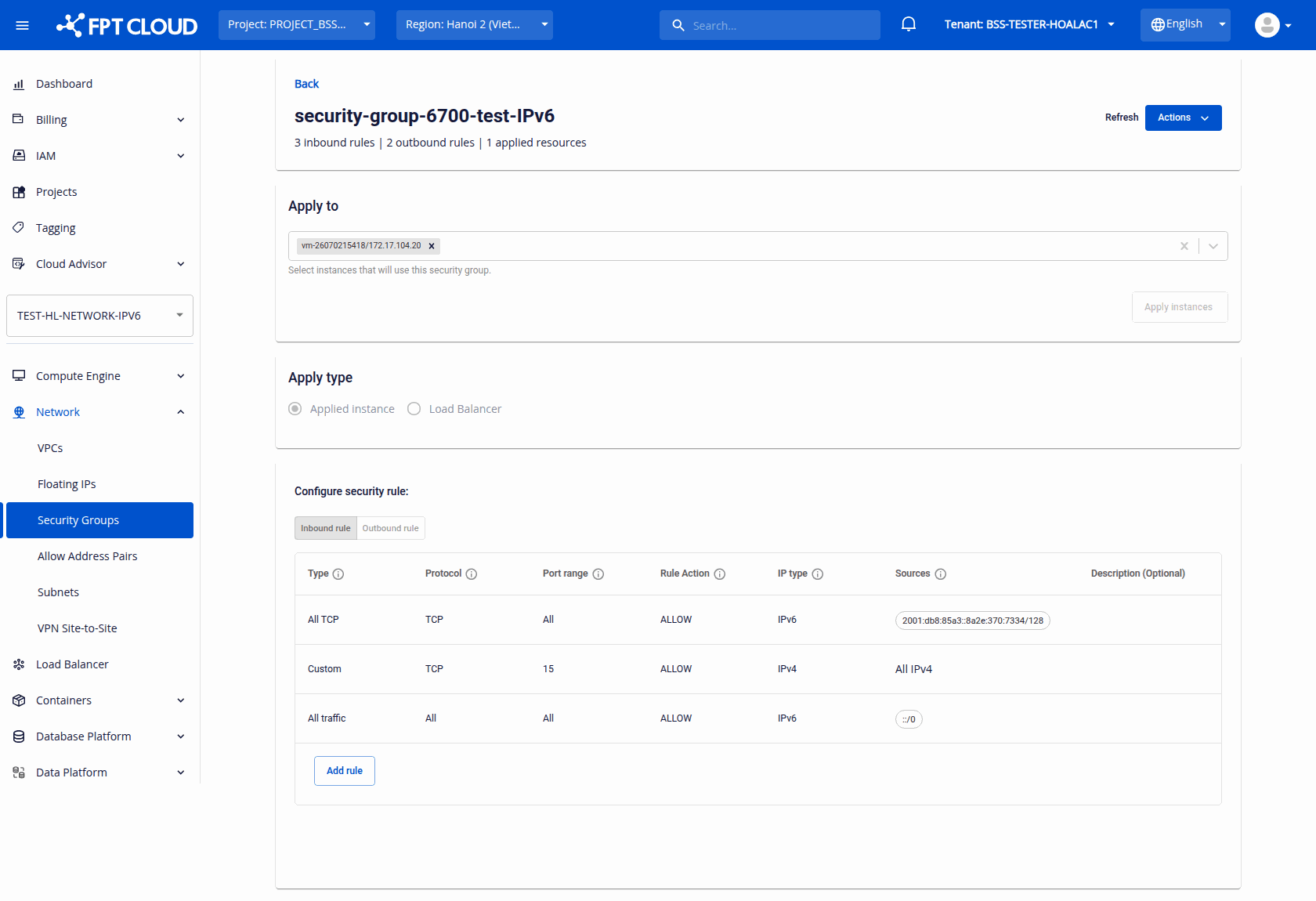Open the English language dropdown
The image size is (1316, 901).
tap(1185, 25)
